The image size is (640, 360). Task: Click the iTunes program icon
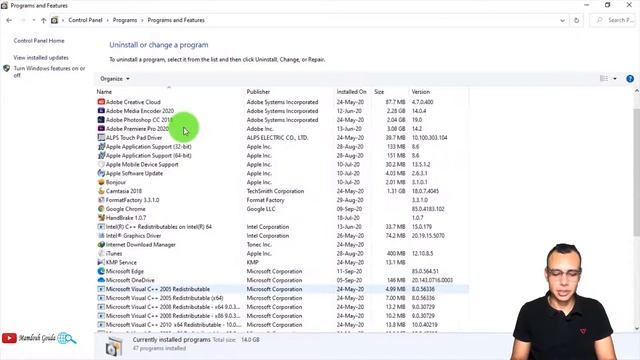tap(101, 253)
